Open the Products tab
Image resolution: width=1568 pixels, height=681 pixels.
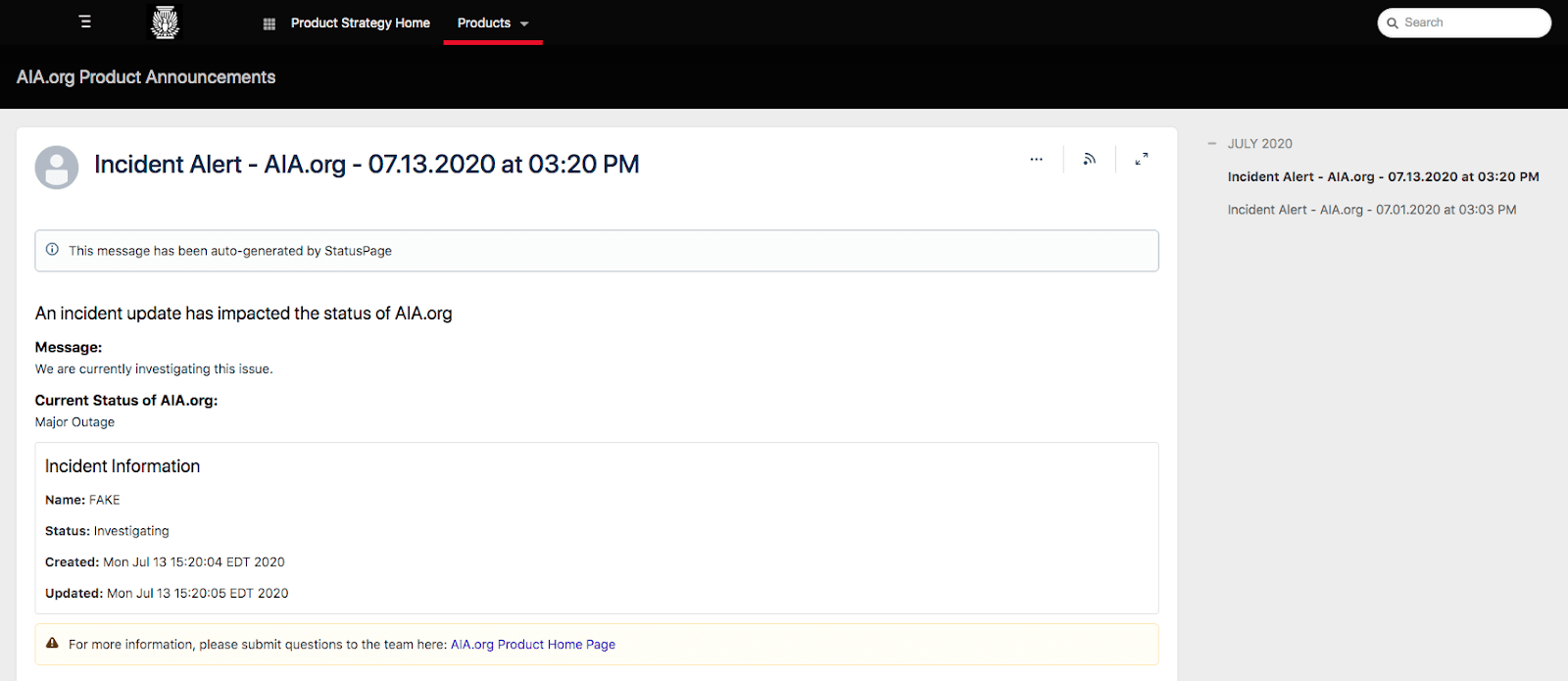click(484, 23)
